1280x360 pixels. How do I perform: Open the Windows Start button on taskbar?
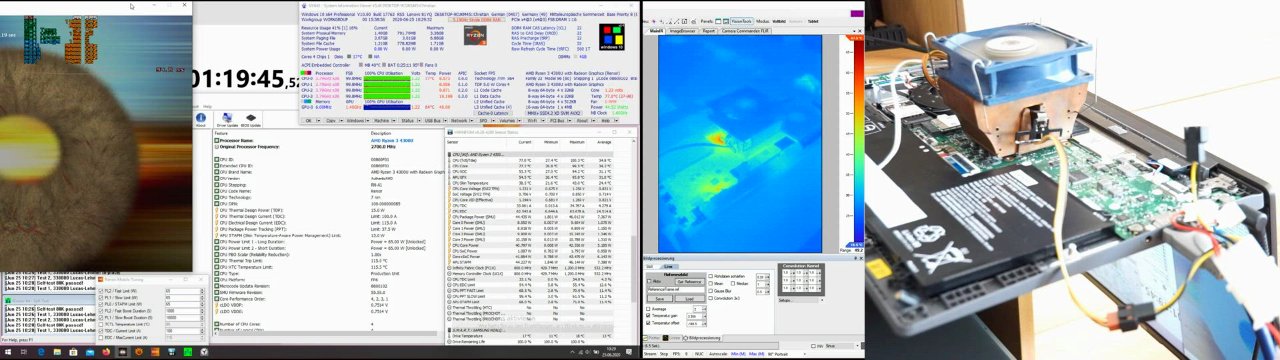point(8,352)
